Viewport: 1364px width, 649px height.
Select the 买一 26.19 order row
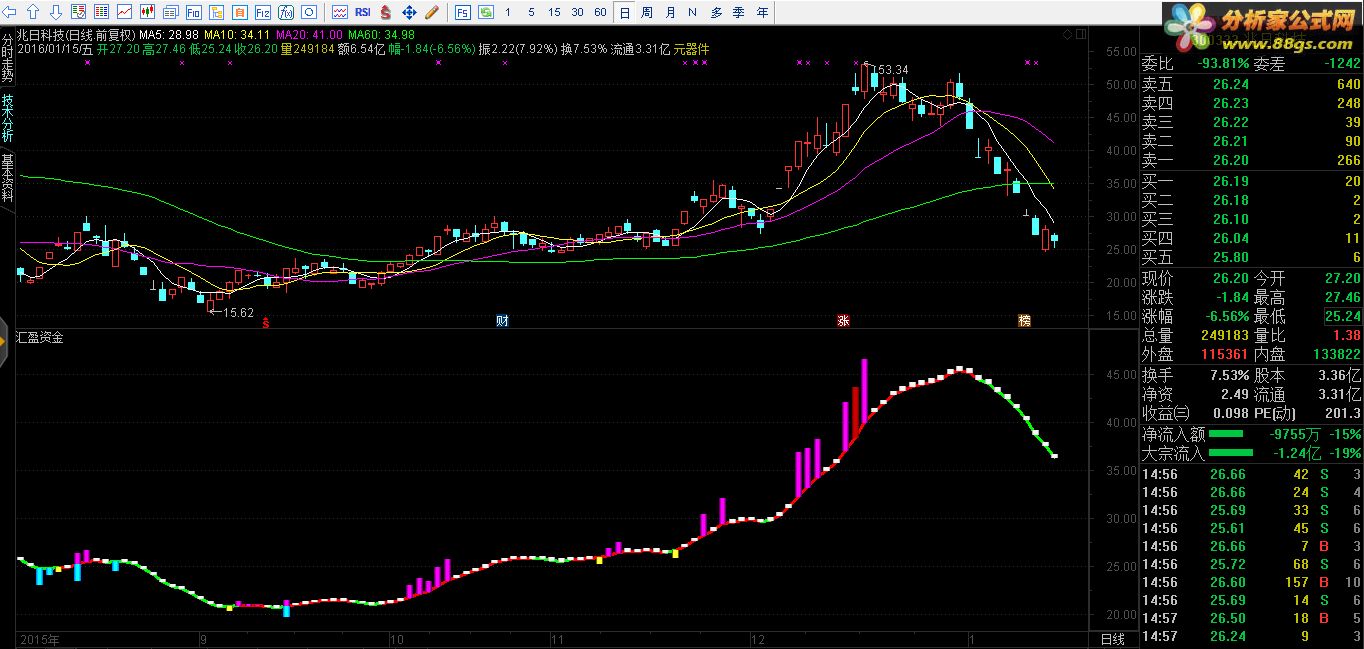coord(1251,182)
